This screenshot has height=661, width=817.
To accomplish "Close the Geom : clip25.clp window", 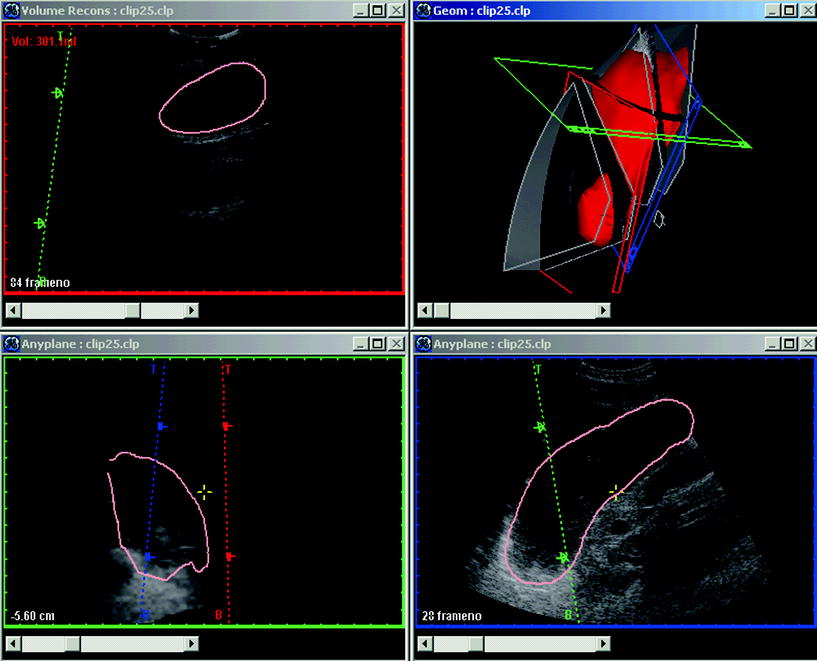I will [806, 10].
